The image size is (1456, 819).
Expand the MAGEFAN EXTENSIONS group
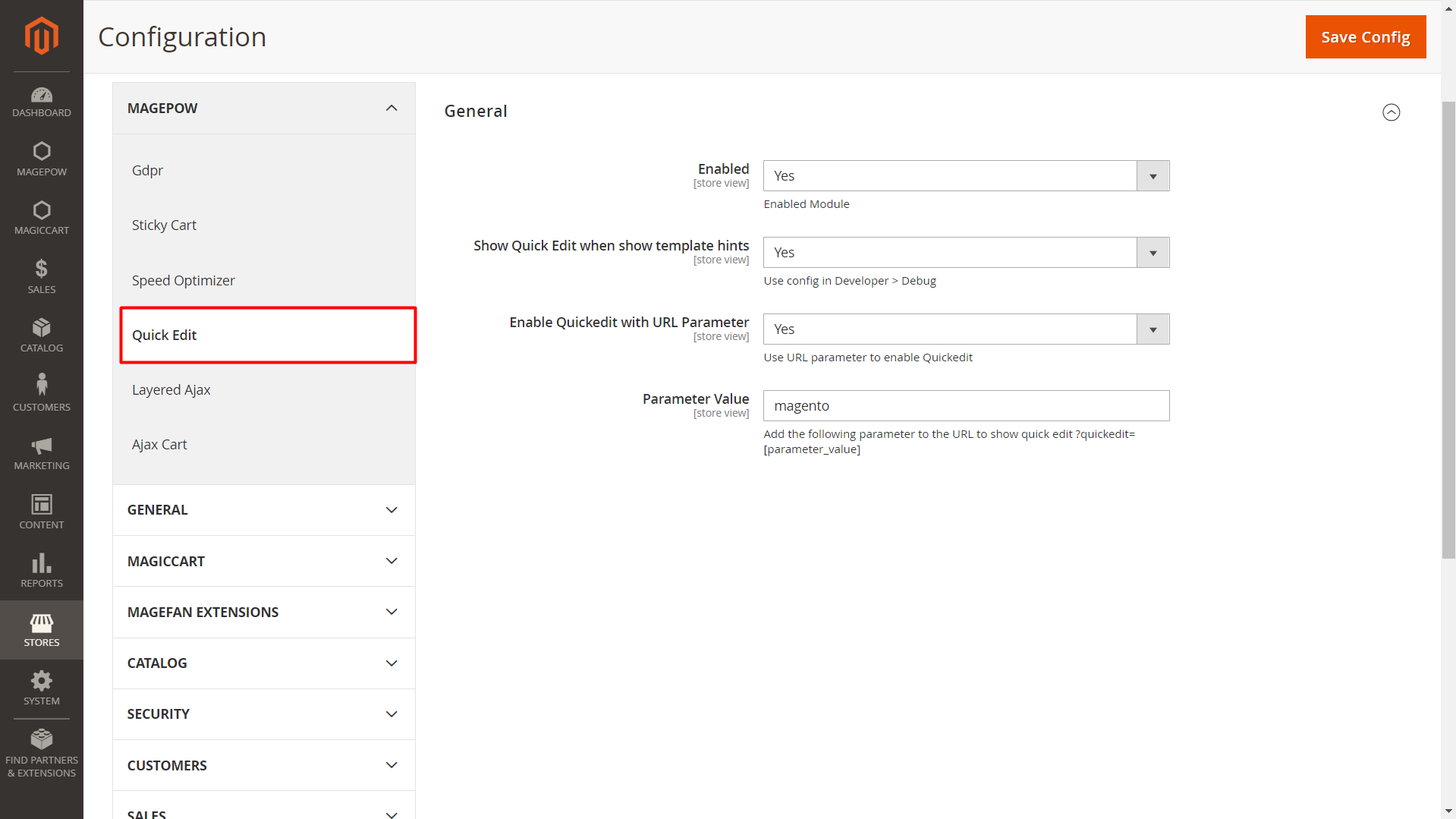[263, 612]
